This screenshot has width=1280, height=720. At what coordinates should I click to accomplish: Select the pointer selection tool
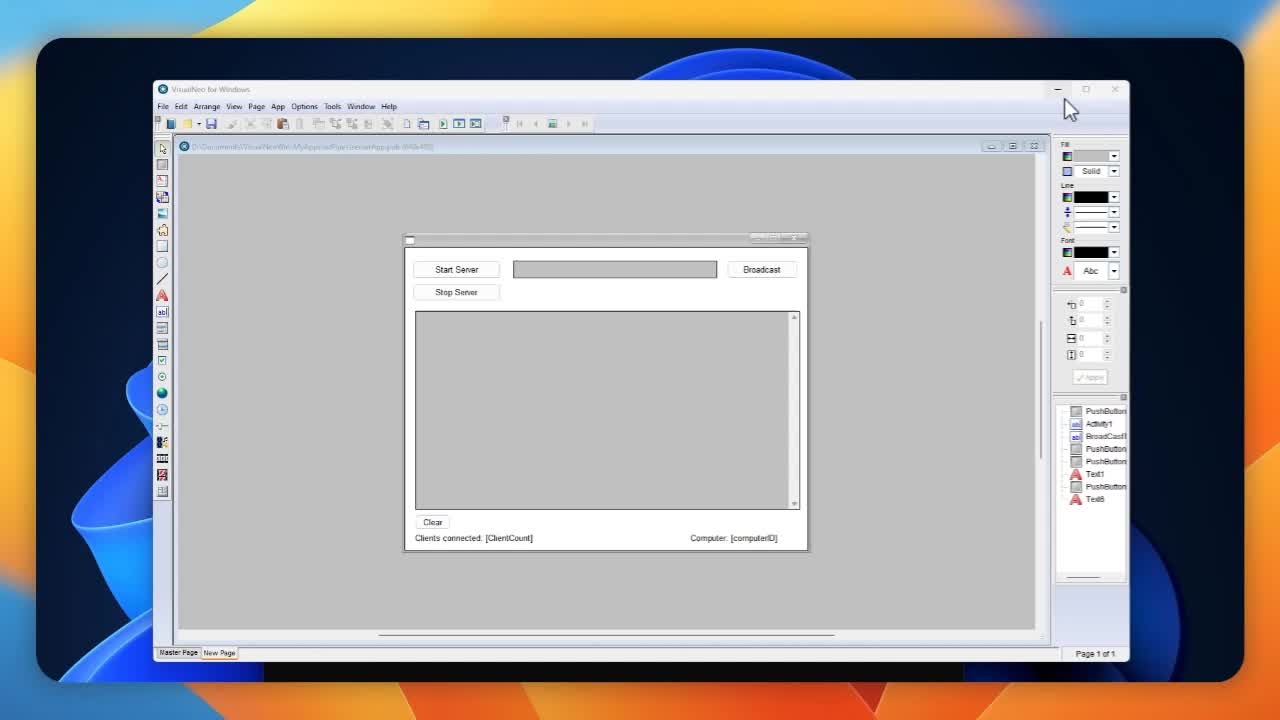click(162, 149)
